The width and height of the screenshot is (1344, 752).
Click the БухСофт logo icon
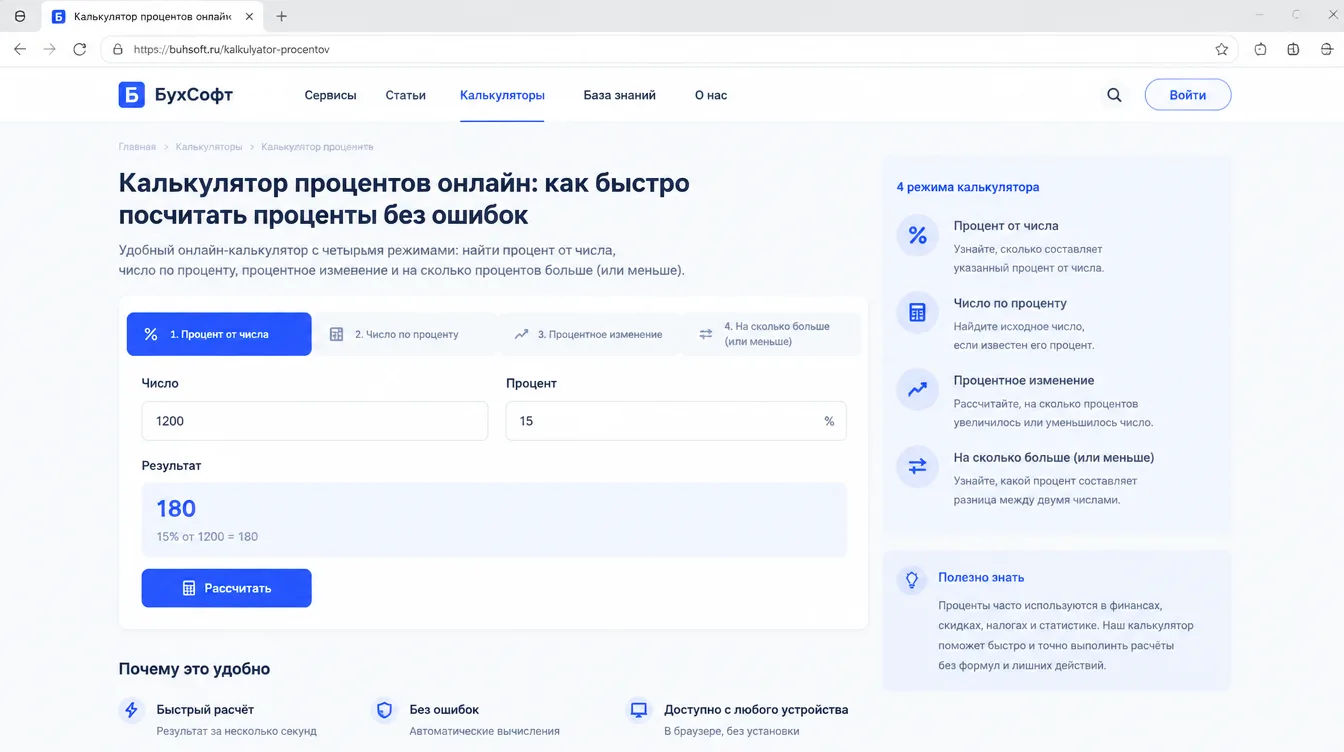131,95
